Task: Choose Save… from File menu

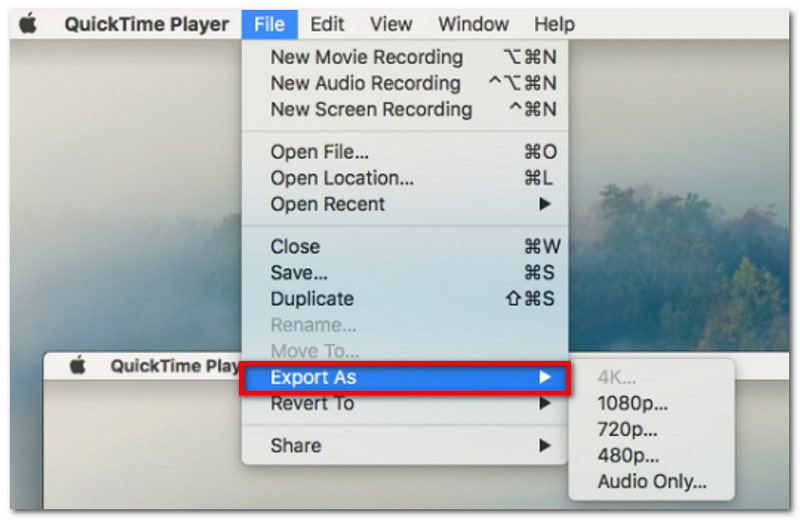Action: (x=405, y=273)
